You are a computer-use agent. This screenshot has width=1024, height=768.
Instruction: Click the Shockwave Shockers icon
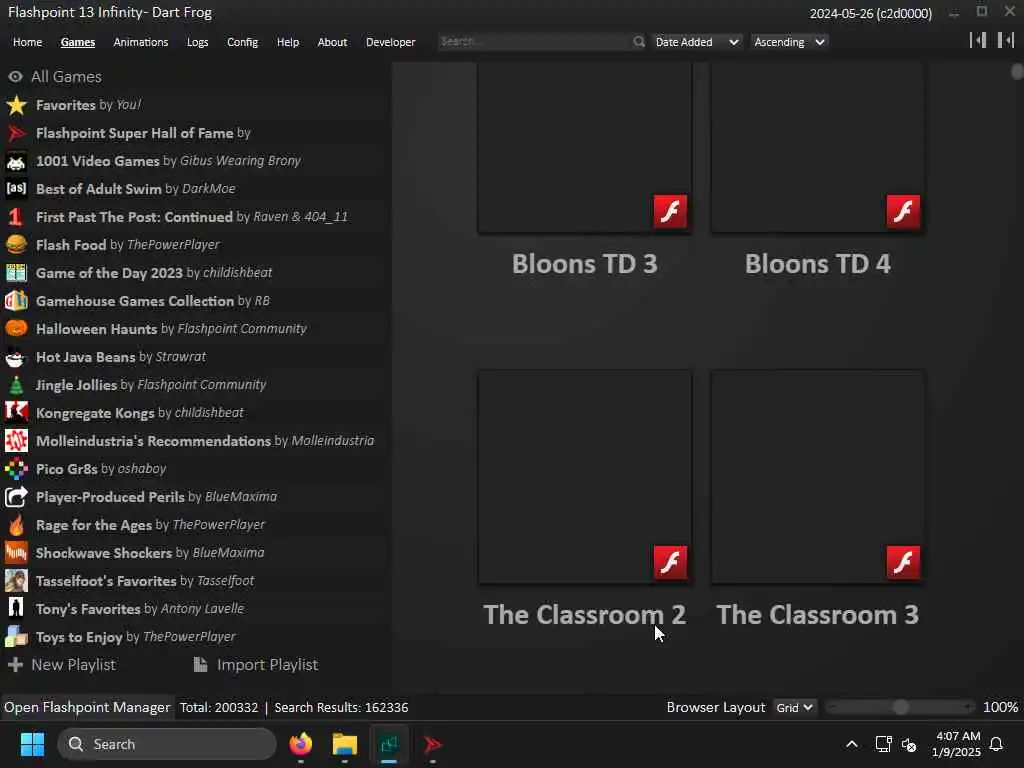[16, 553]
